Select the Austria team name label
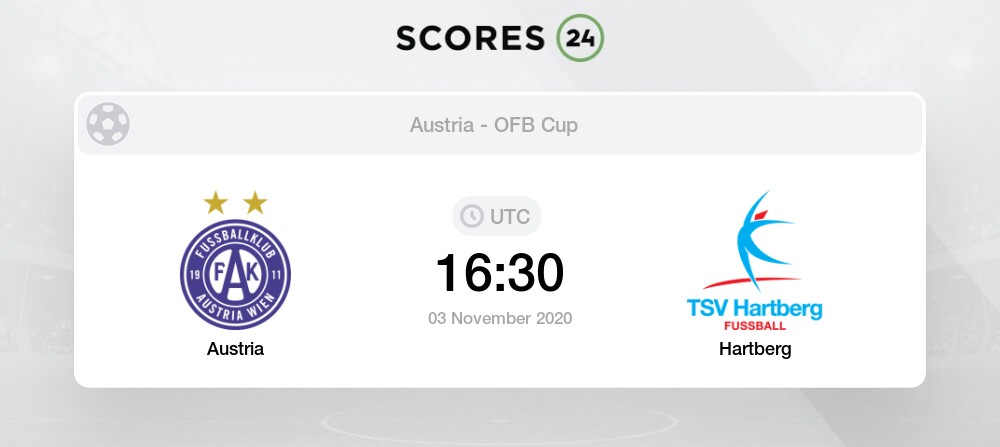1000x447 pixels. point(235,350)
